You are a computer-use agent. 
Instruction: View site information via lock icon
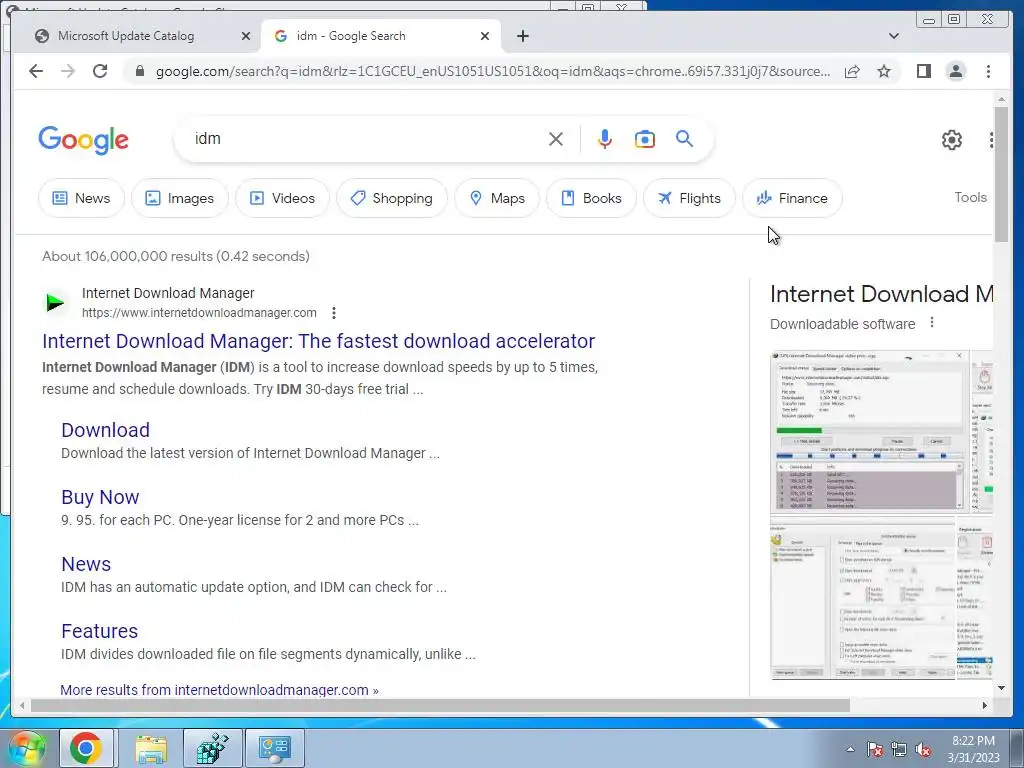tap(139, 71)
